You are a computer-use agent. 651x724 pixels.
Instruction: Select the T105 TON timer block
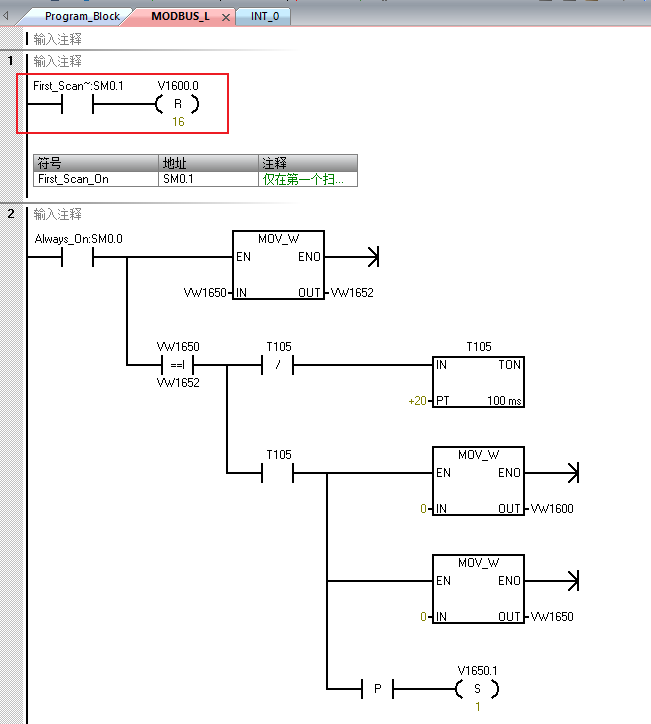tap(478, 382)
